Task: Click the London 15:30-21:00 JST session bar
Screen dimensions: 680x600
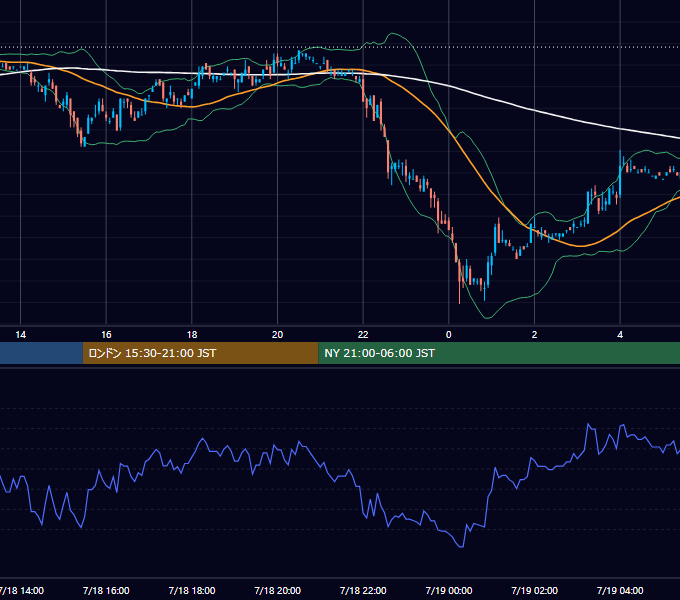Action: 200,353
